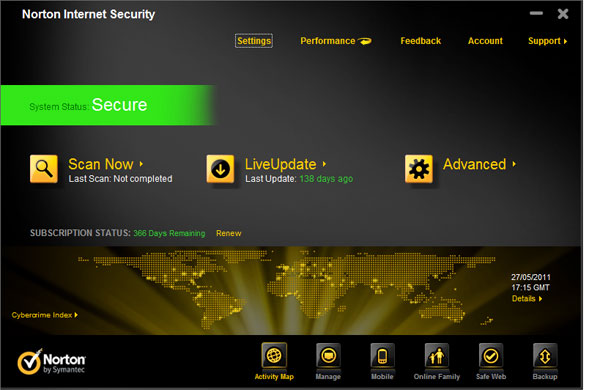Open the Cybercrime Index link
Screen dimensions: 600x390
coord(44,315)
